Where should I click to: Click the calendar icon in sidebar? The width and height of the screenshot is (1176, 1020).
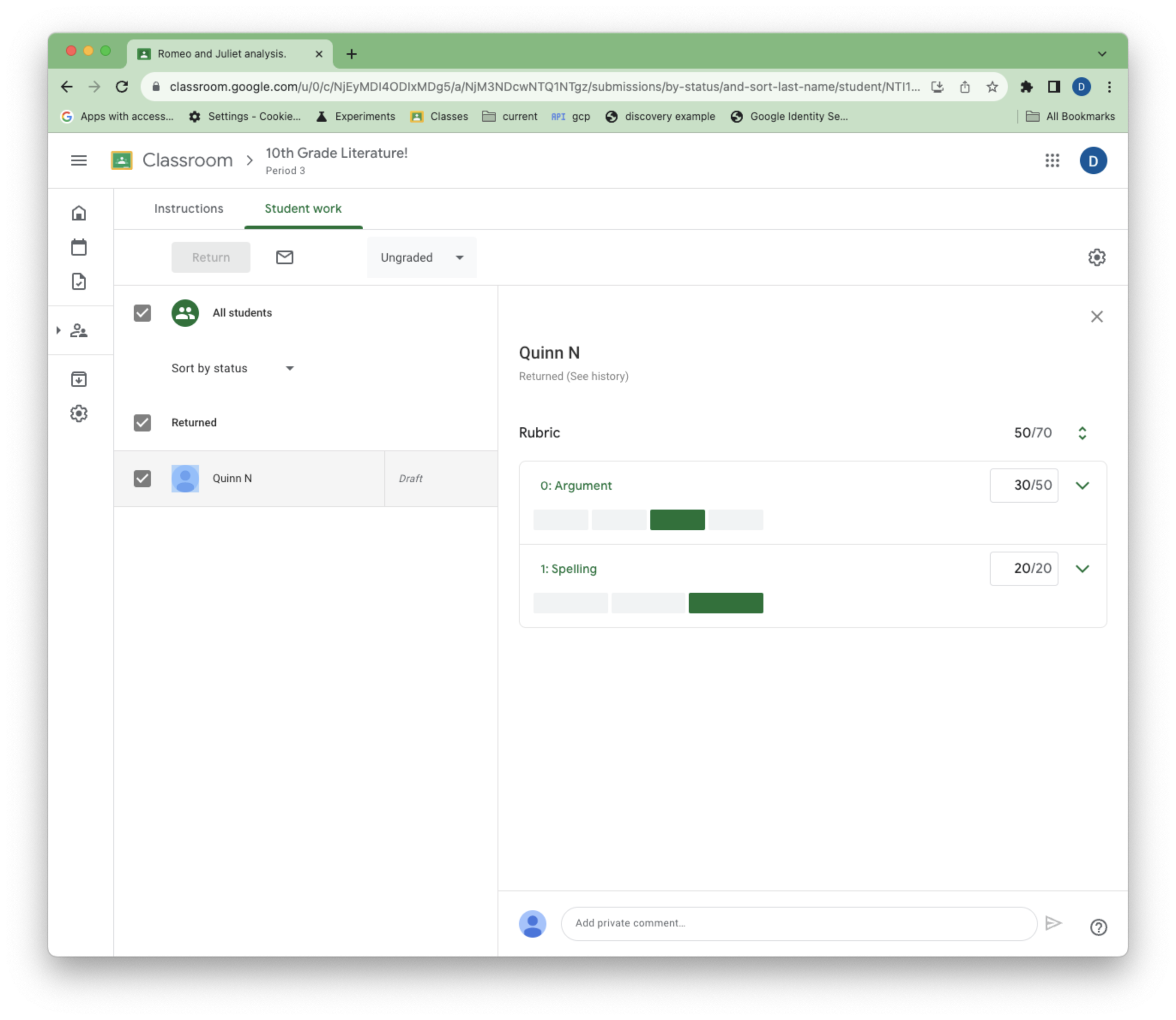click(80, 247)
